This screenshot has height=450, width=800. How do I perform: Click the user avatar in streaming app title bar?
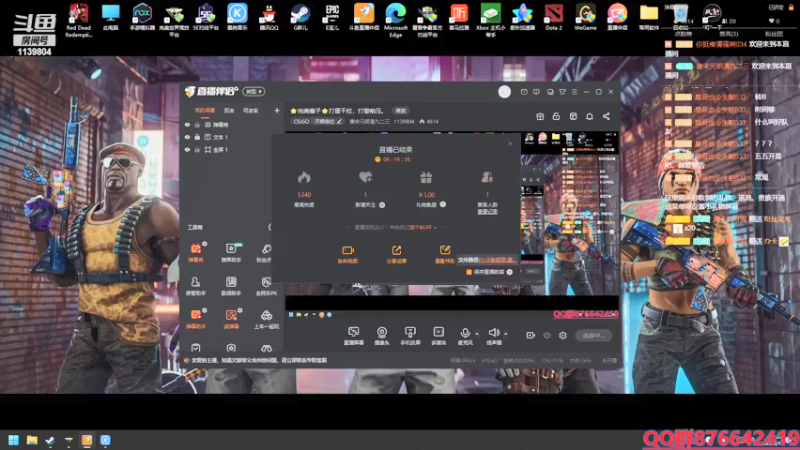504,91
